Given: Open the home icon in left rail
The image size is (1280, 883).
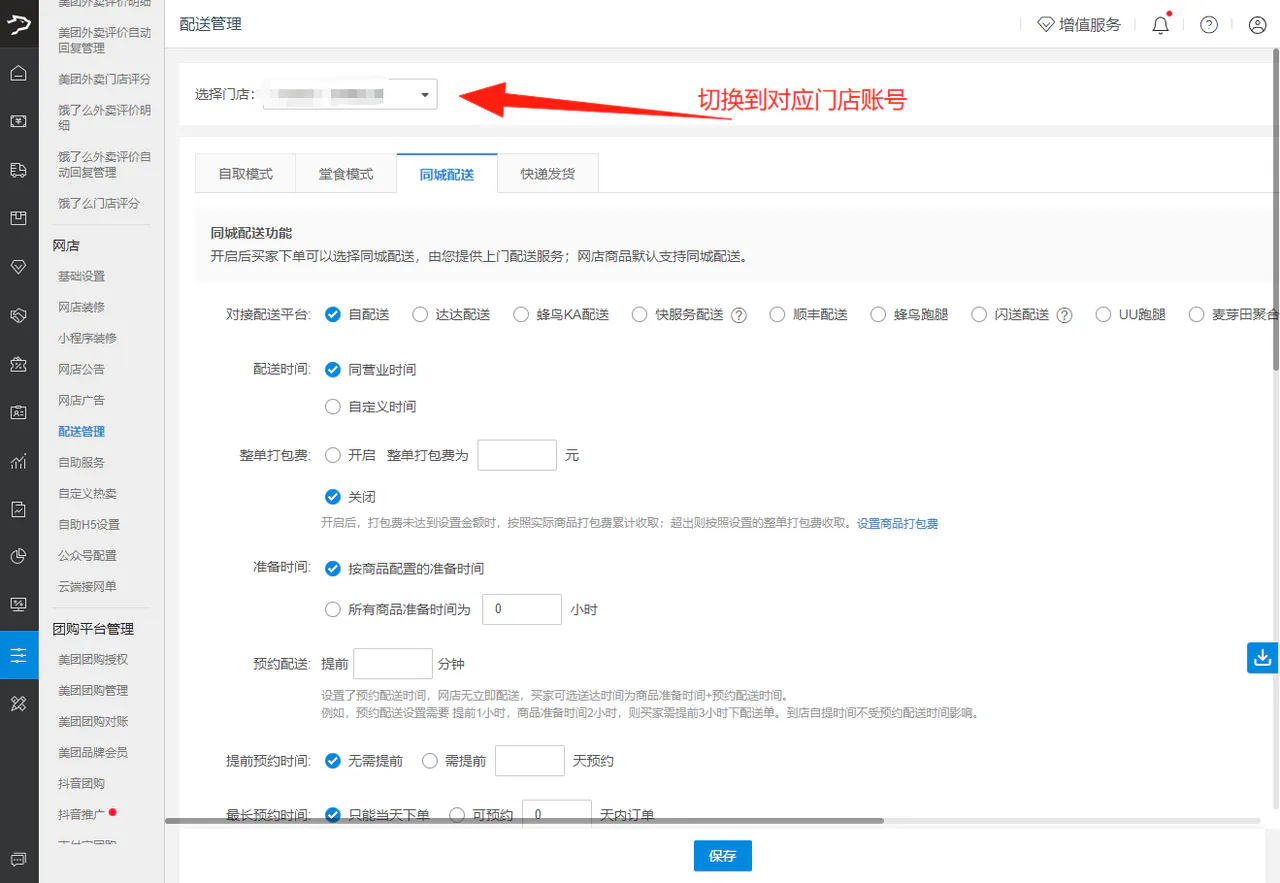Looking at the screenshot, I should 18,73.
